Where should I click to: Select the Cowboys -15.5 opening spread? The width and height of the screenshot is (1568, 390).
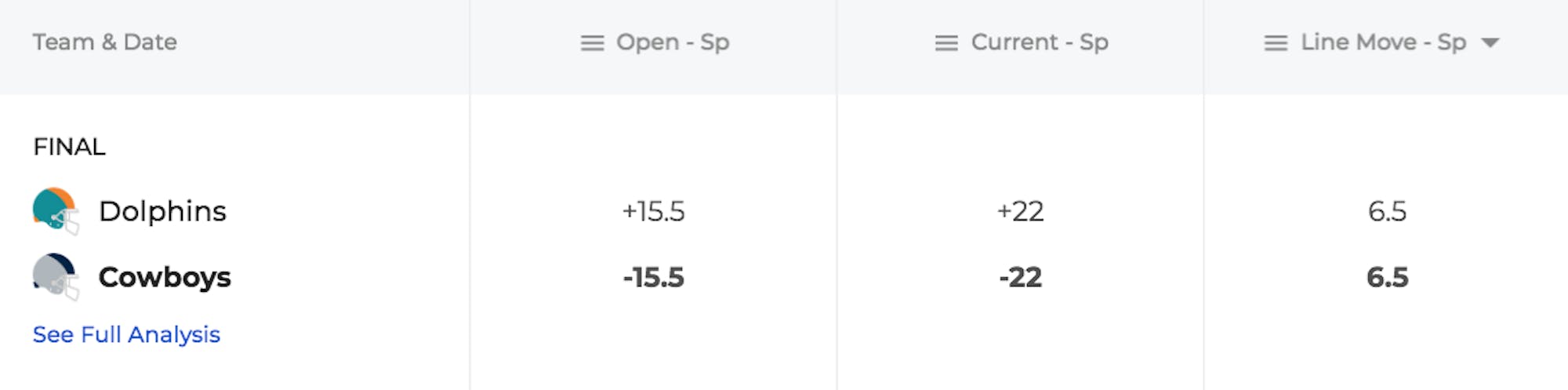point(653,277)
